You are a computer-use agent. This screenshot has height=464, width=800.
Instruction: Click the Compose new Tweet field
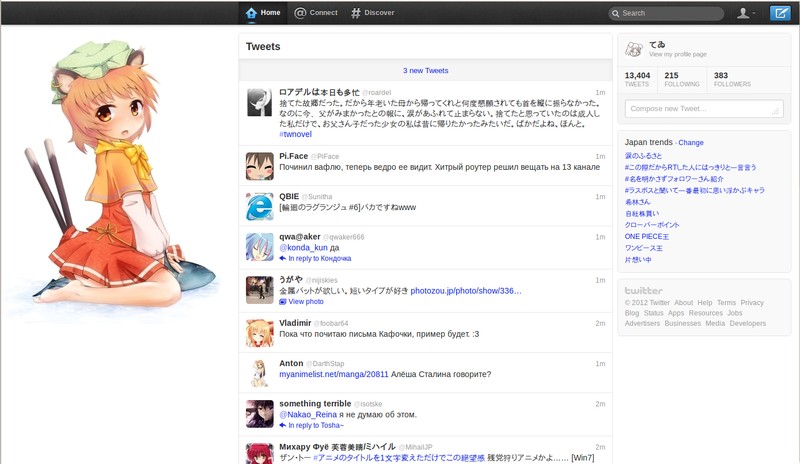[704, 109]
